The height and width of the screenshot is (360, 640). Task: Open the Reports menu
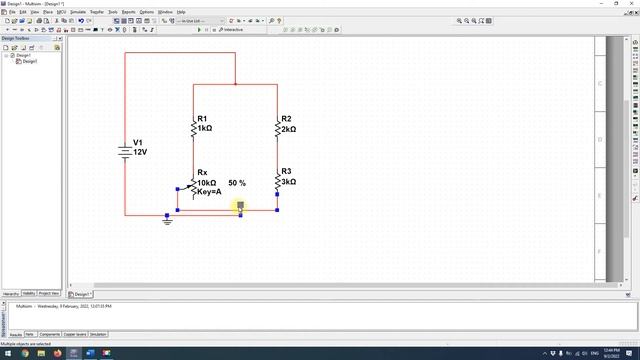pos(129,12)
